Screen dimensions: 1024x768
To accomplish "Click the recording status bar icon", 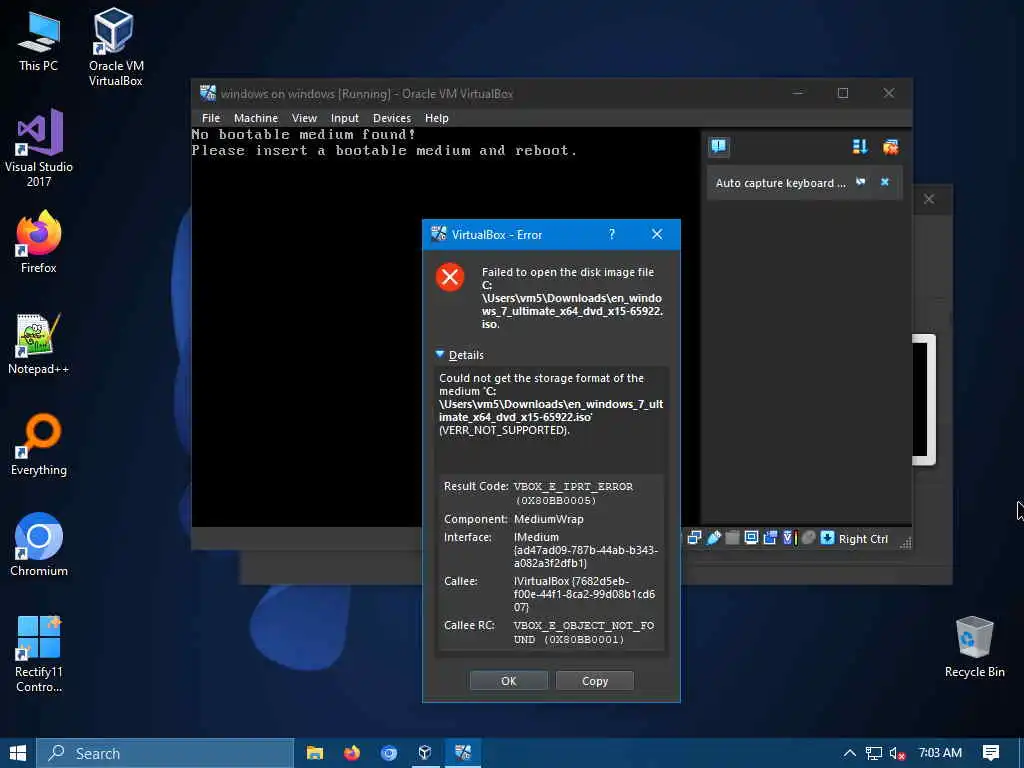I will [x=771, y=537].
